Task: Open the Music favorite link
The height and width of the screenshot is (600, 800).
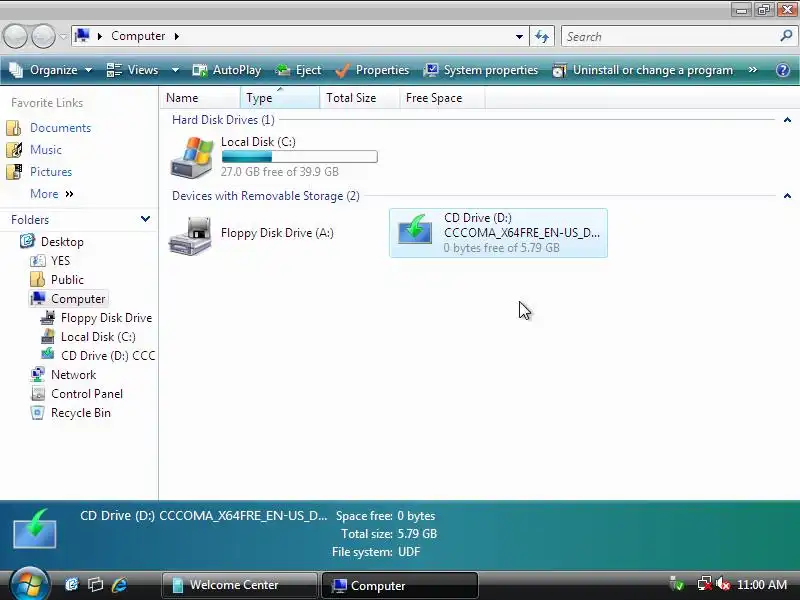Action: click(45, 149)
